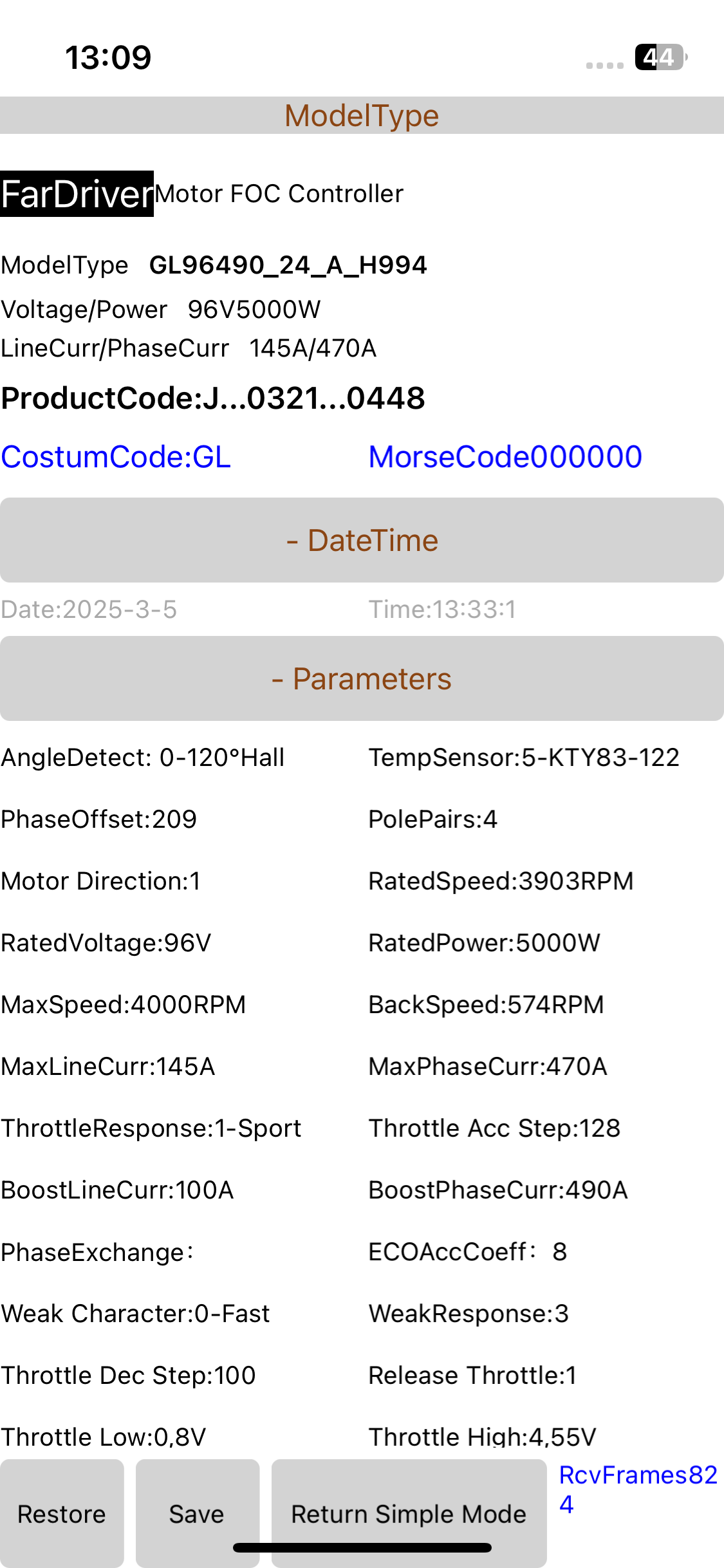The height and width of the screenshot is (1568, 724).
Task: Open the CostumCode:GL link
Action: (x=116, y=457)
